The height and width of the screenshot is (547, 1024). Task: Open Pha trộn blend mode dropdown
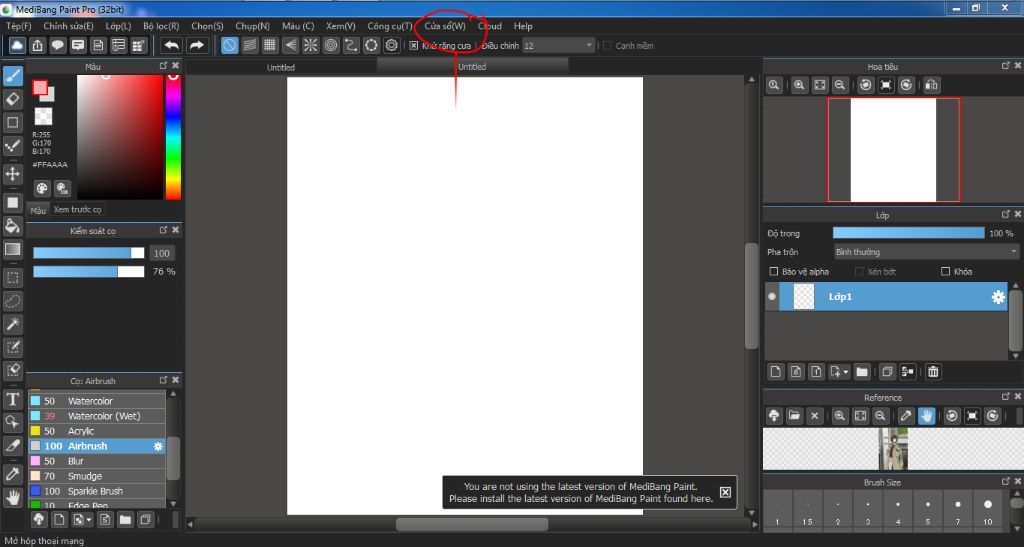coord(926,252)
